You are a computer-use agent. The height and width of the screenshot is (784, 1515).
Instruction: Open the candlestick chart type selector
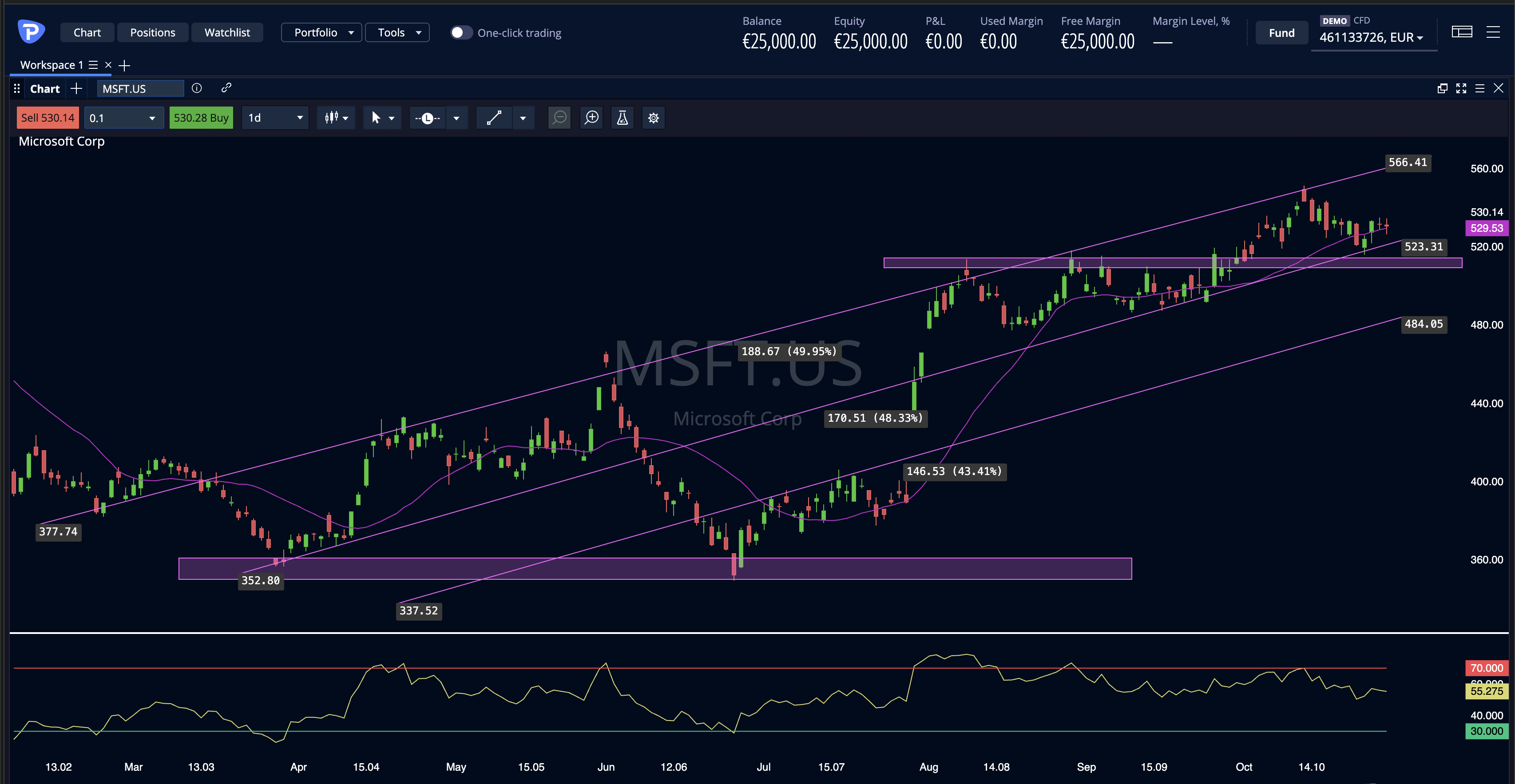[x=337, y=118]
